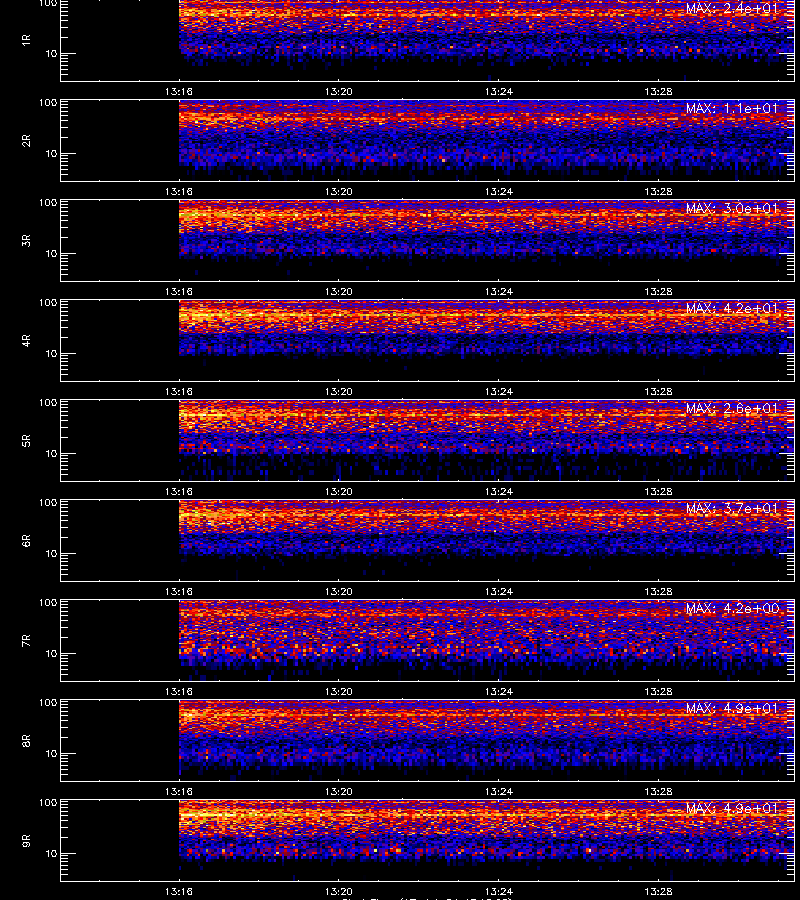The image size is (800, 900).
Task: Click the 4R panel axis label
Action: click(x=26, y=340)
